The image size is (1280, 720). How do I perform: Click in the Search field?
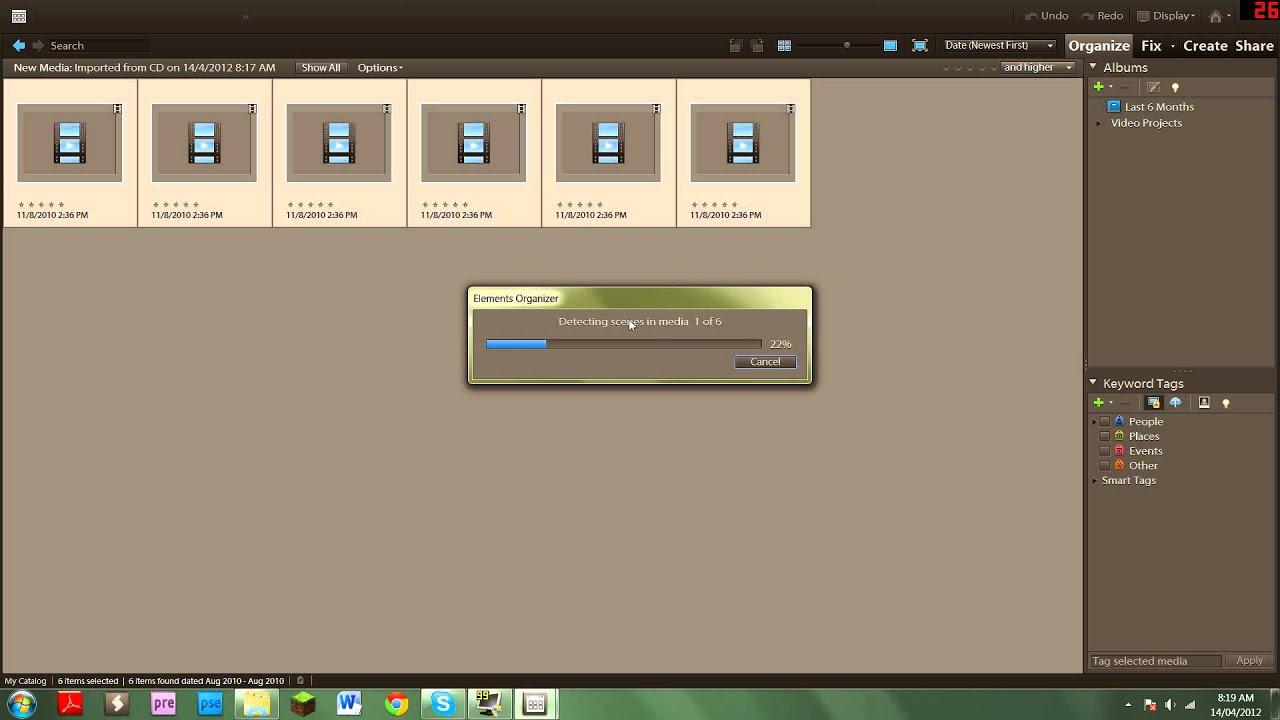coord(98,45)
